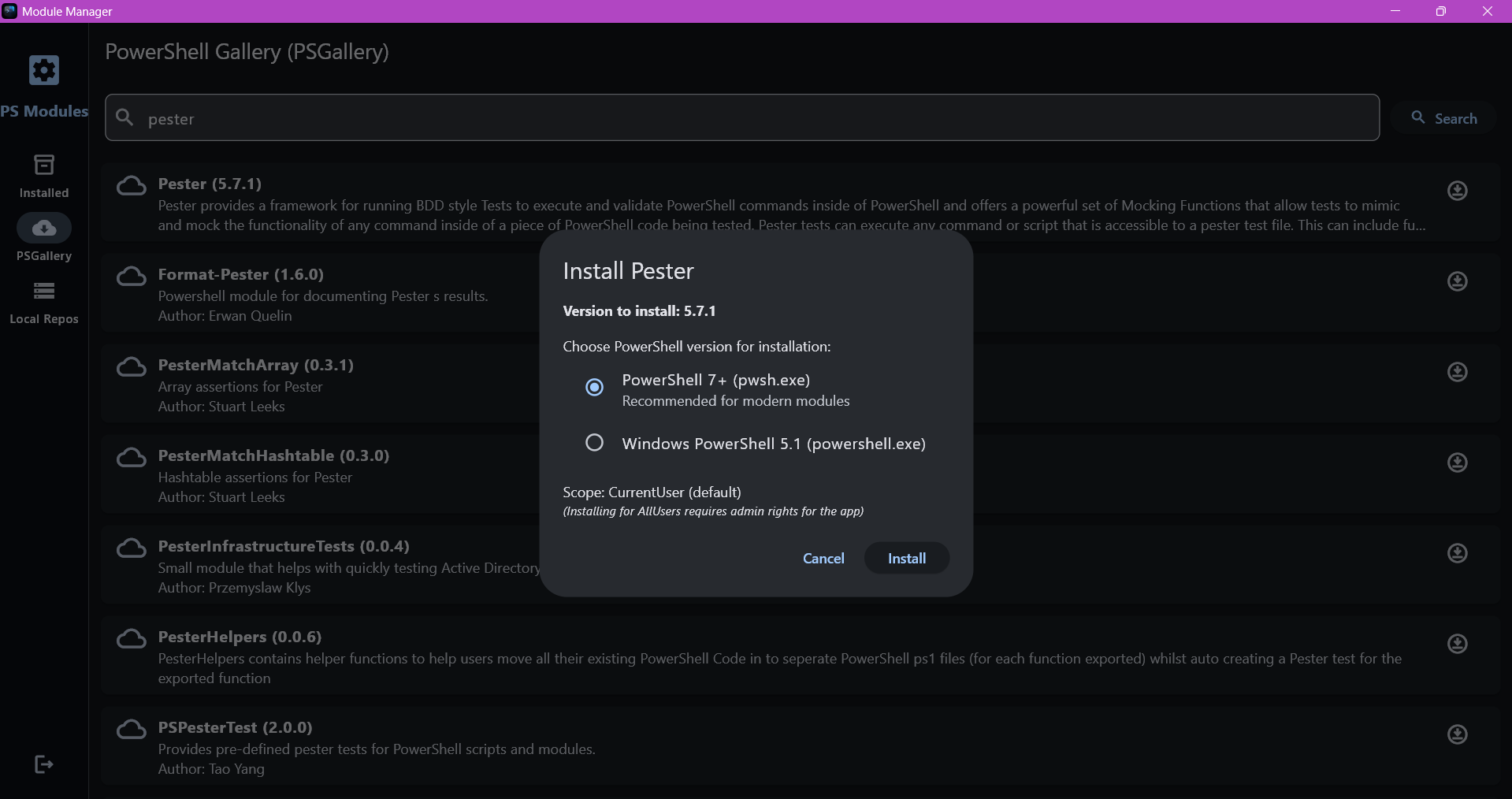This screenshot has height=799, width=1512.
Task: Click cloud icon beside PesterMatchHashtable
Action: (132, 458)
